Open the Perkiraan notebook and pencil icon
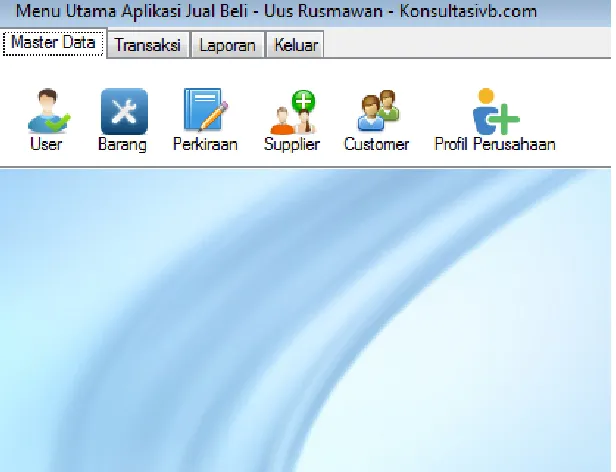616x472 pixels. pos(206,110)
